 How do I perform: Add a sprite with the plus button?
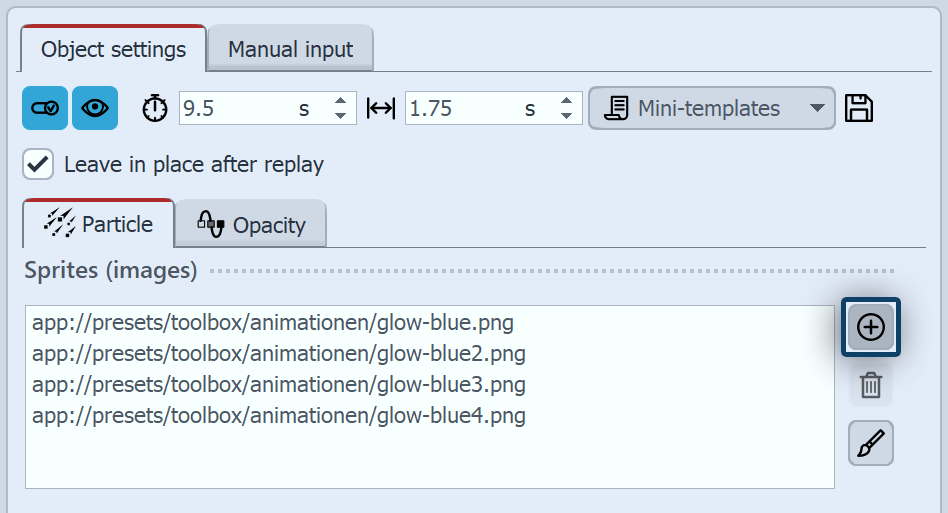871,327
